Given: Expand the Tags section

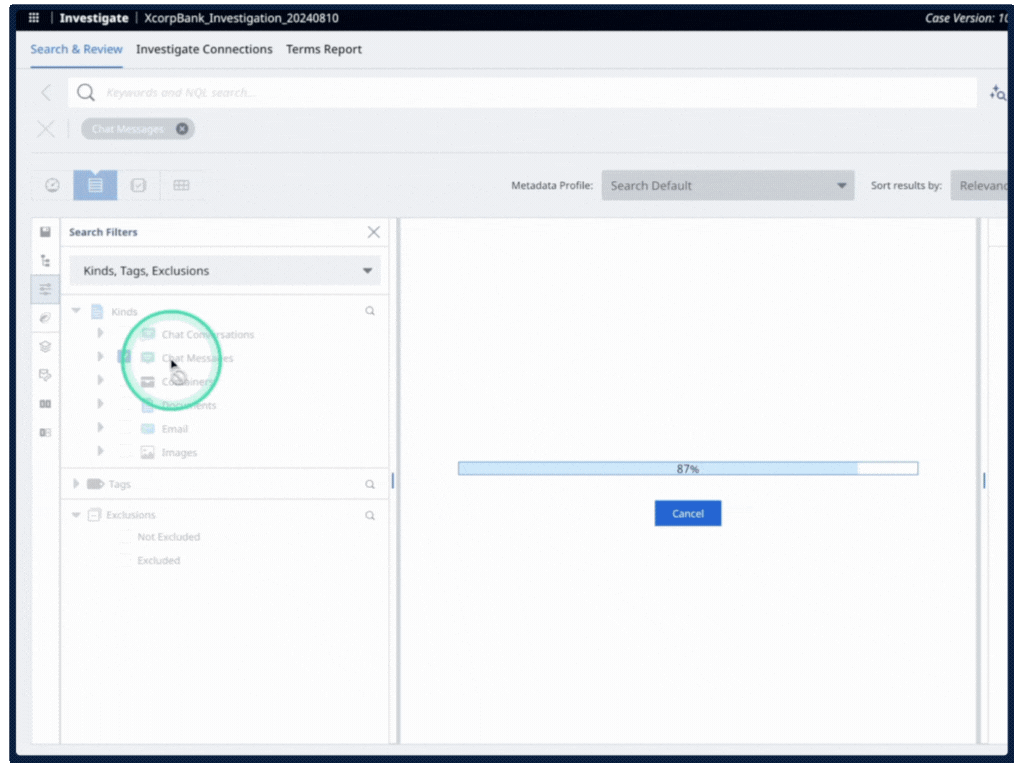Looking at the screenshot, I should coord(76,484).
